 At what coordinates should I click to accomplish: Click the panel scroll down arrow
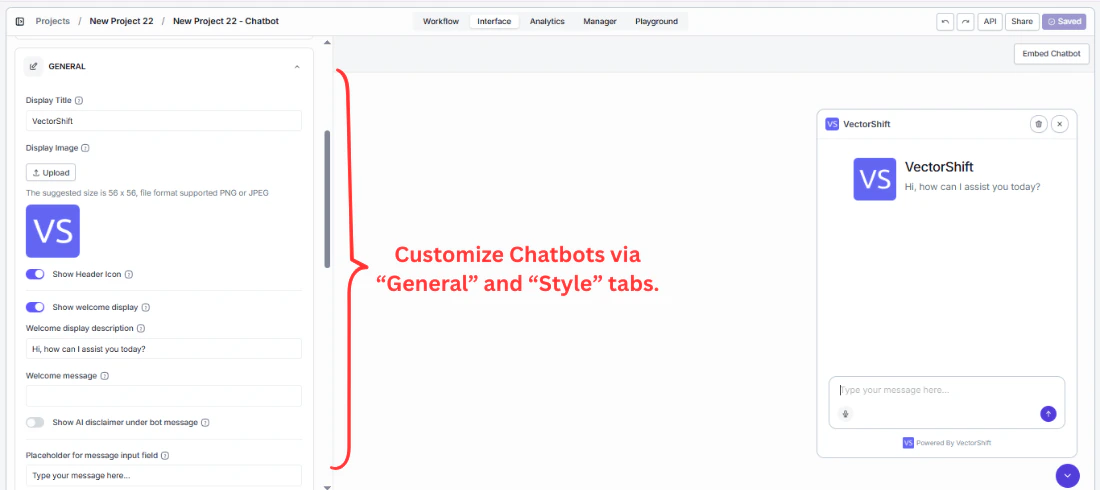coord(327,486)
